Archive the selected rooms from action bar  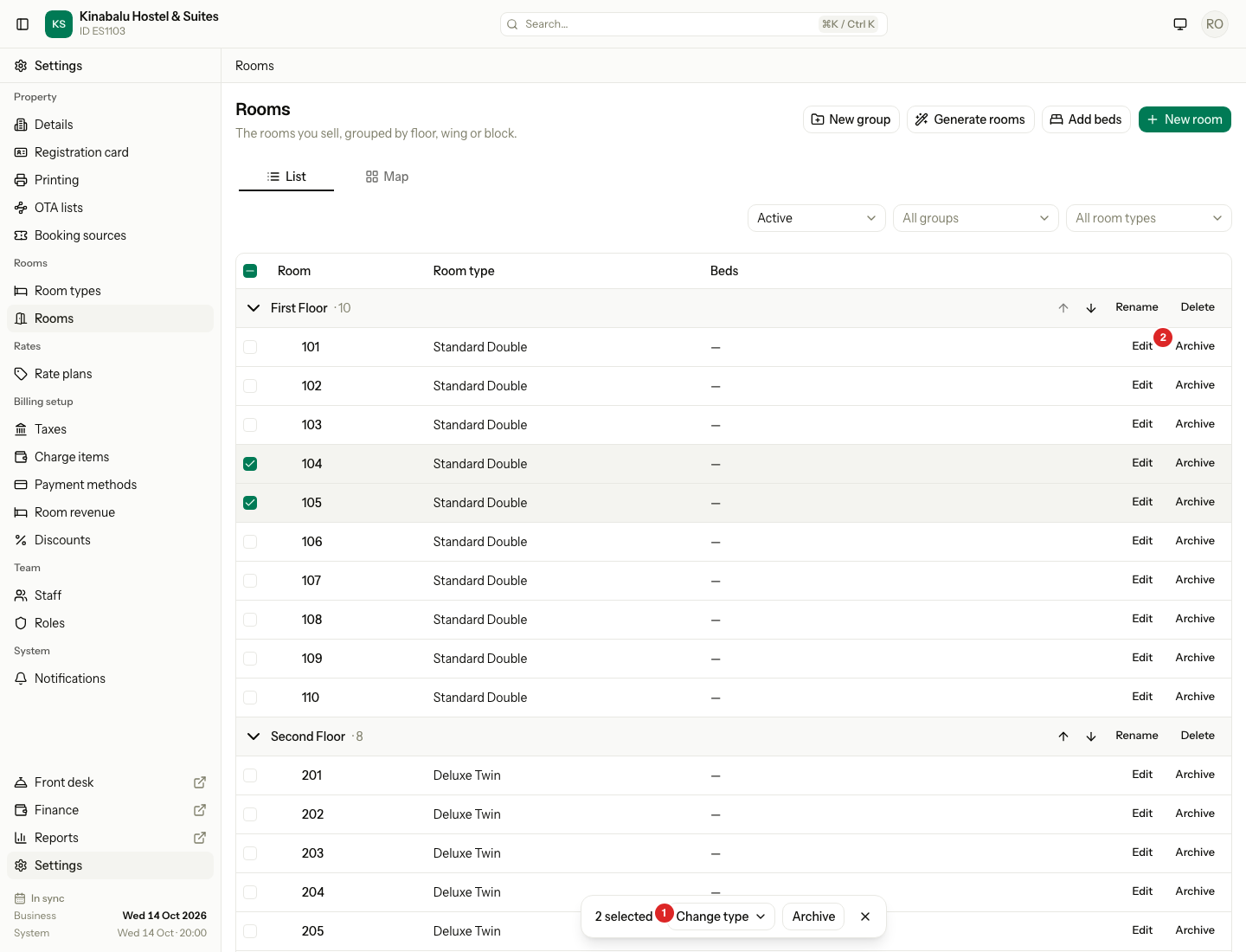[813, 917]
